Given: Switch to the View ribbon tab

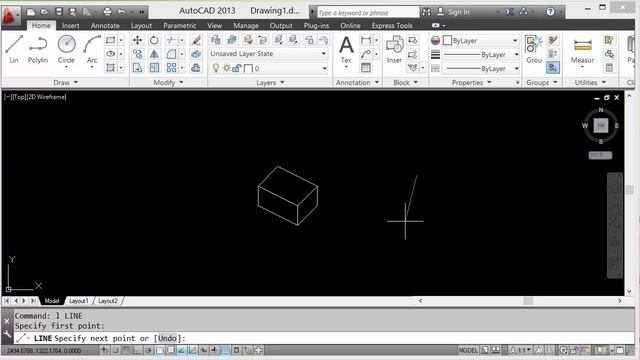Looking at the screenshot, I should [214, 25].
